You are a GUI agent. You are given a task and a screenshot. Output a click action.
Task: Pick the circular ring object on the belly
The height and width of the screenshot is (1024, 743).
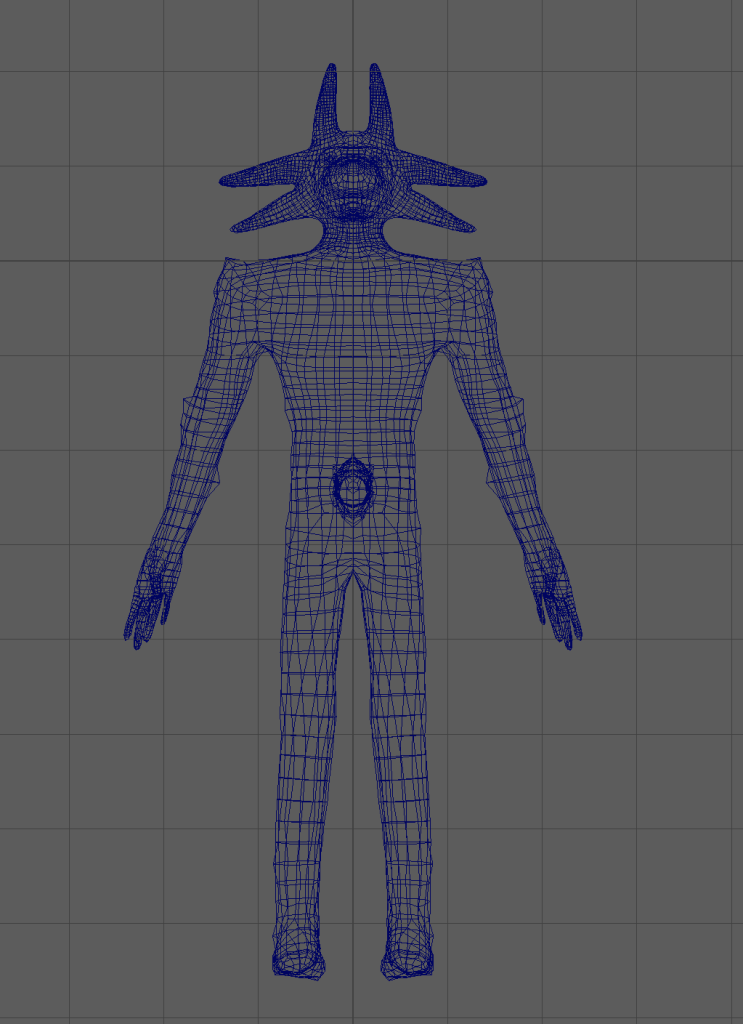pos(353,488)
